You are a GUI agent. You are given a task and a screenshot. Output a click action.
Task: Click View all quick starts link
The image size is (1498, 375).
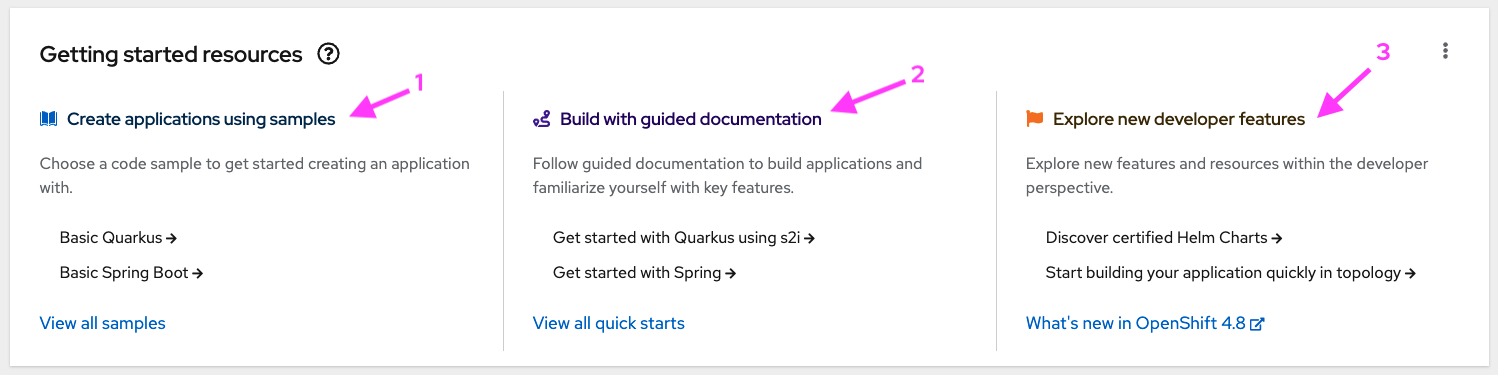[609, 323]
